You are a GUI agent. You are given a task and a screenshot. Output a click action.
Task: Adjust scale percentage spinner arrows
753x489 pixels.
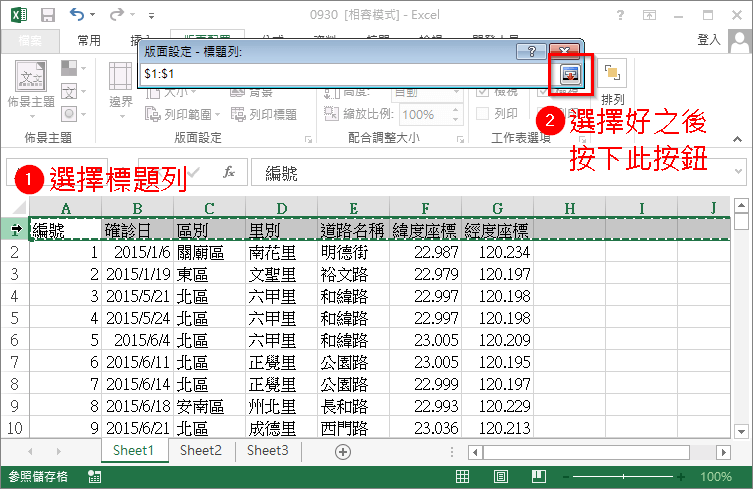[456, 114]
